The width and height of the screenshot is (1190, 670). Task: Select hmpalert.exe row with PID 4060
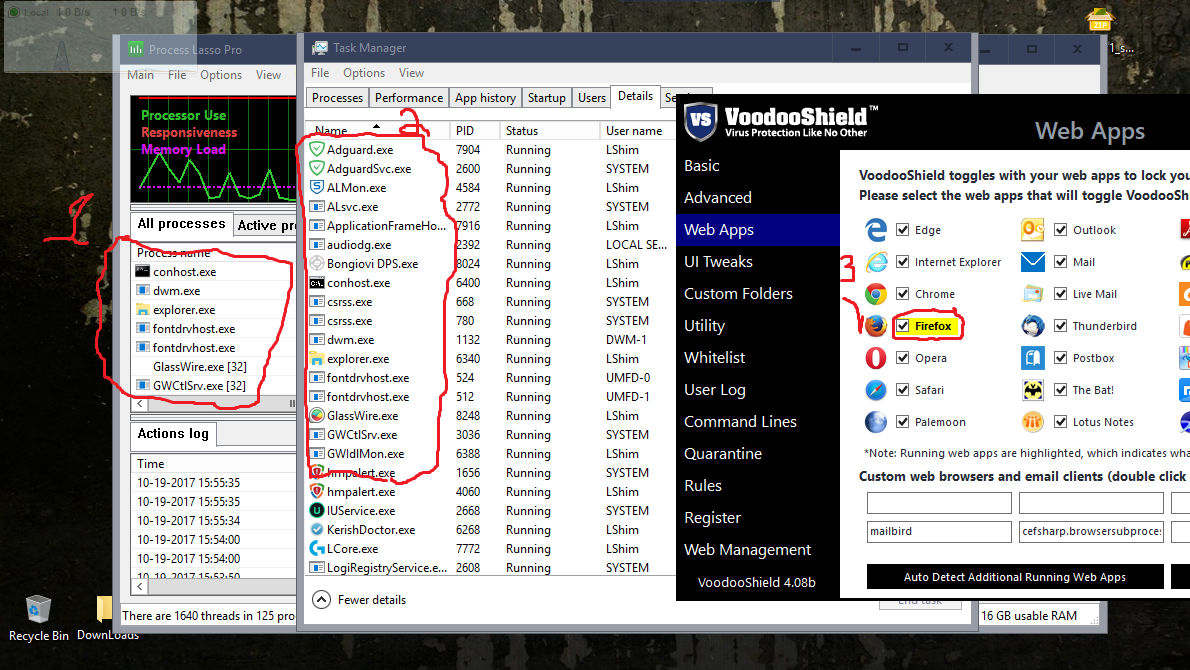click(490, 491)
